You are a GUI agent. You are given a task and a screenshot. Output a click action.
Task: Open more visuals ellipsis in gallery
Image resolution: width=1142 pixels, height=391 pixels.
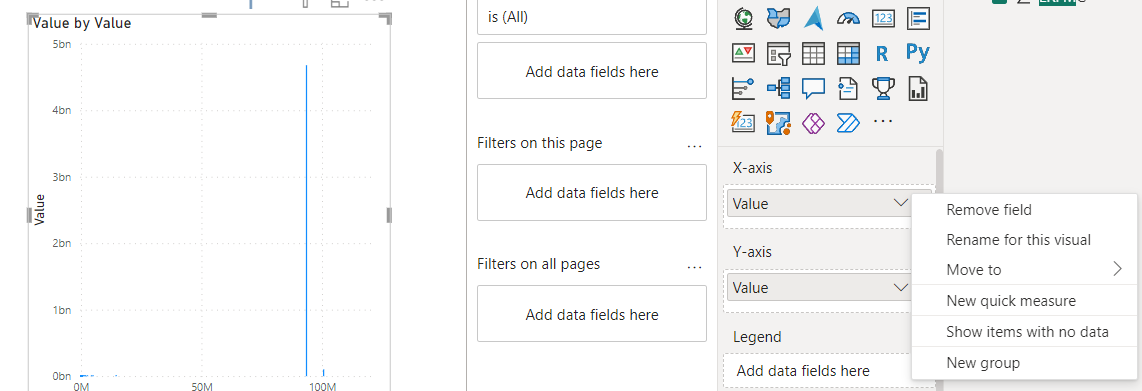883,122
